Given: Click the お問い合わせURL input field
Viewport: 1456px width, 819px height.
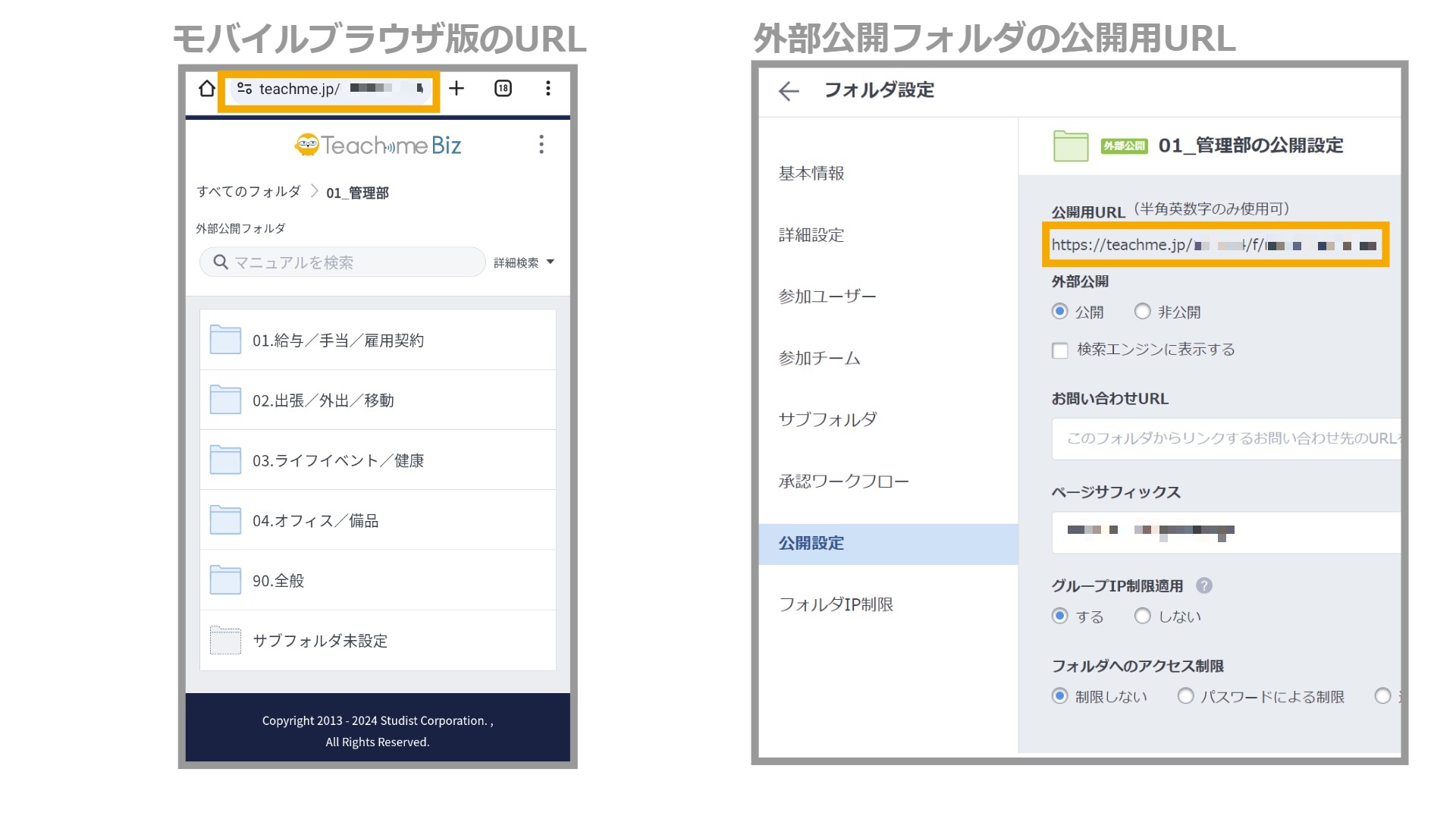Looking at the screenshot, I should click(1225, 438).
